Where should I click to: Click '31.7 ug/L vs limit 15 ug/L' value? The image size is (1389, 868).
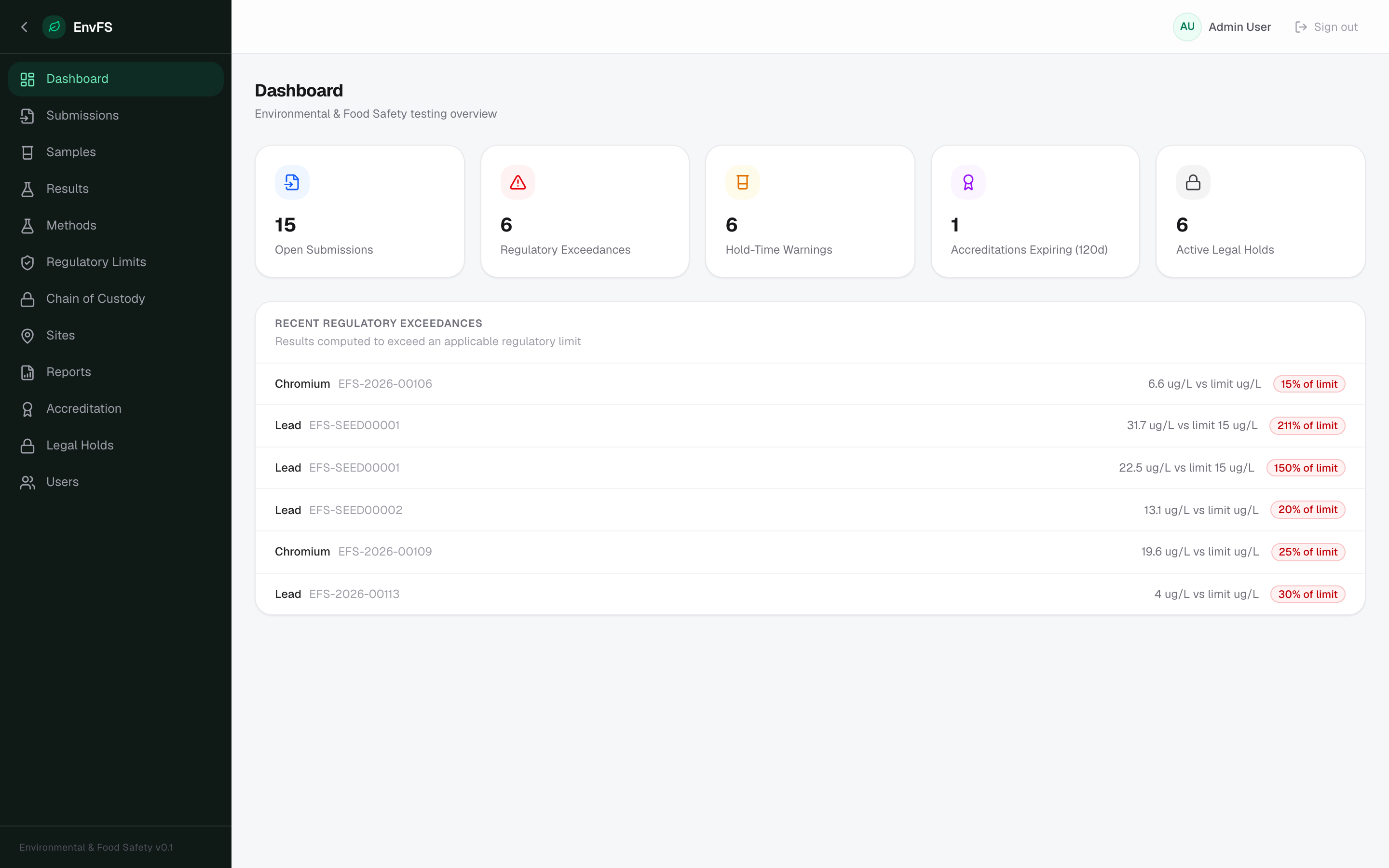[1192, 425]
